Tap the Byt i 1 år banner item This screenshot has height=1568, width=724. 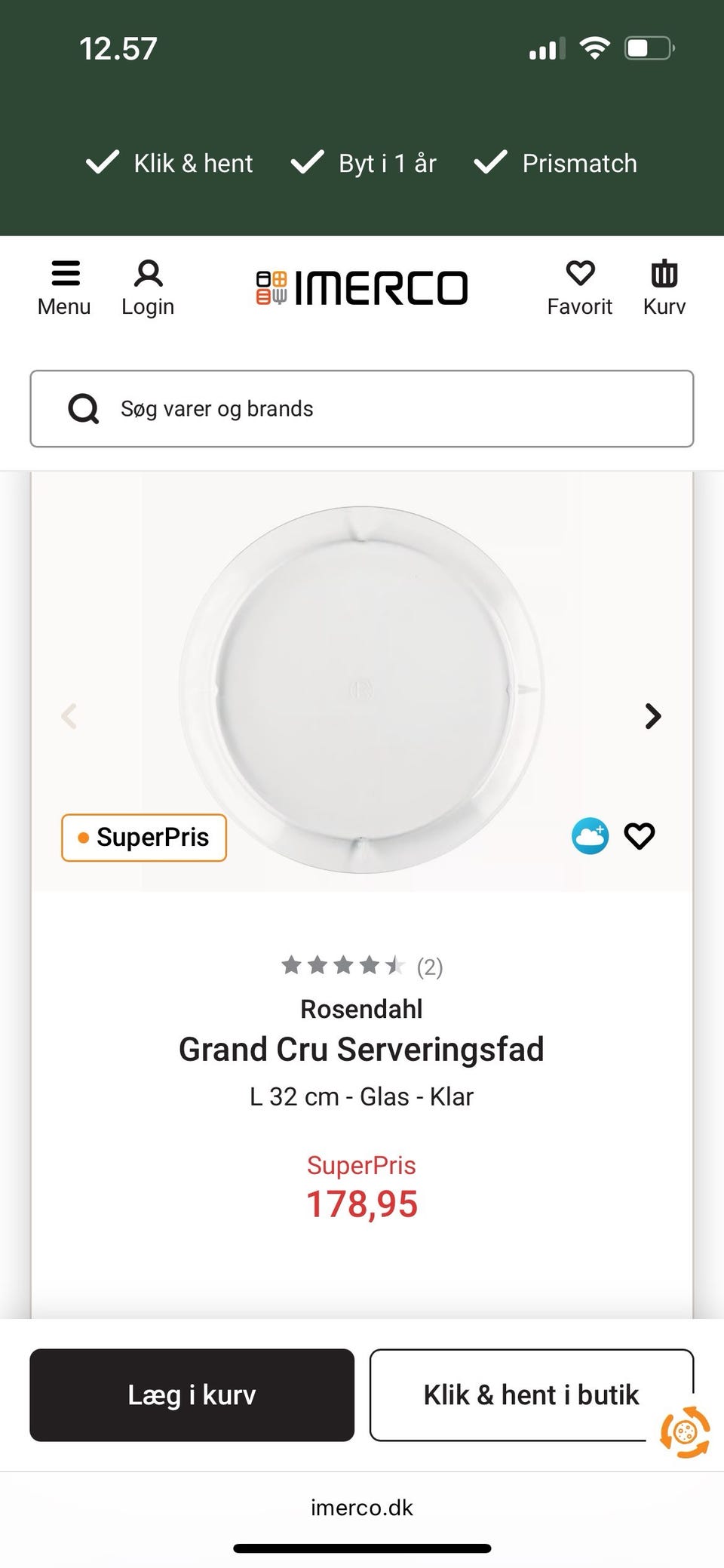pos(364,163)
